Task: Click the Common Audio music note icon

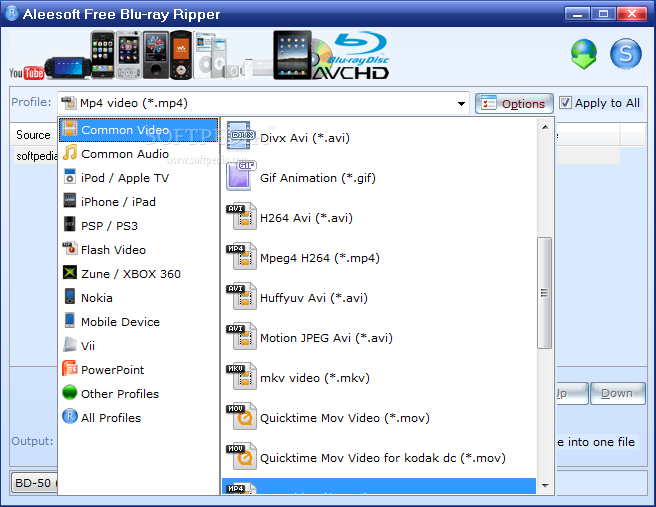Action: [70, 153]
